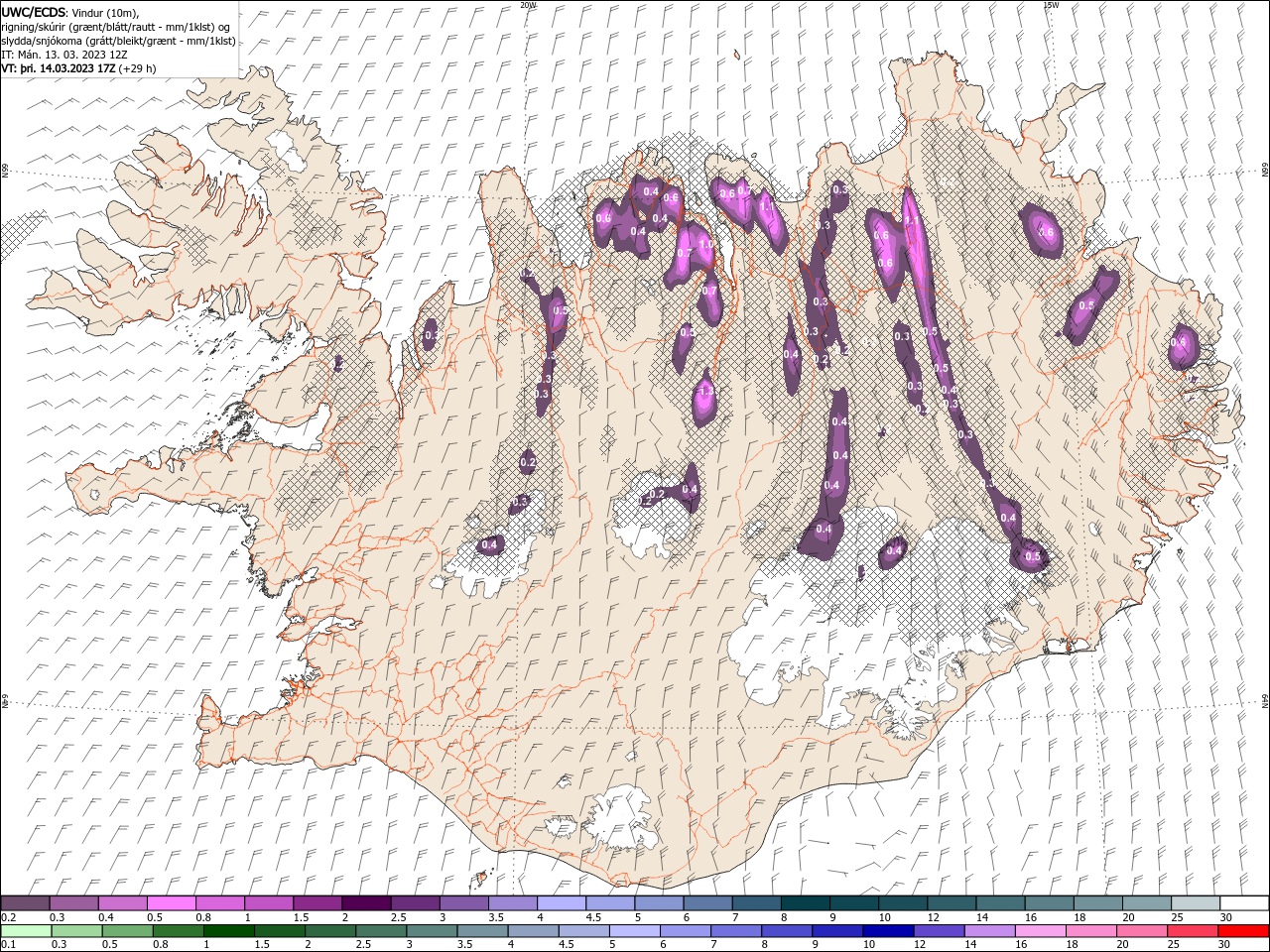The height and width of the screenshot is (952, 1270).
Task: Click the 'rigning/skúrir' legend description line
Action: tap(116, 27)
